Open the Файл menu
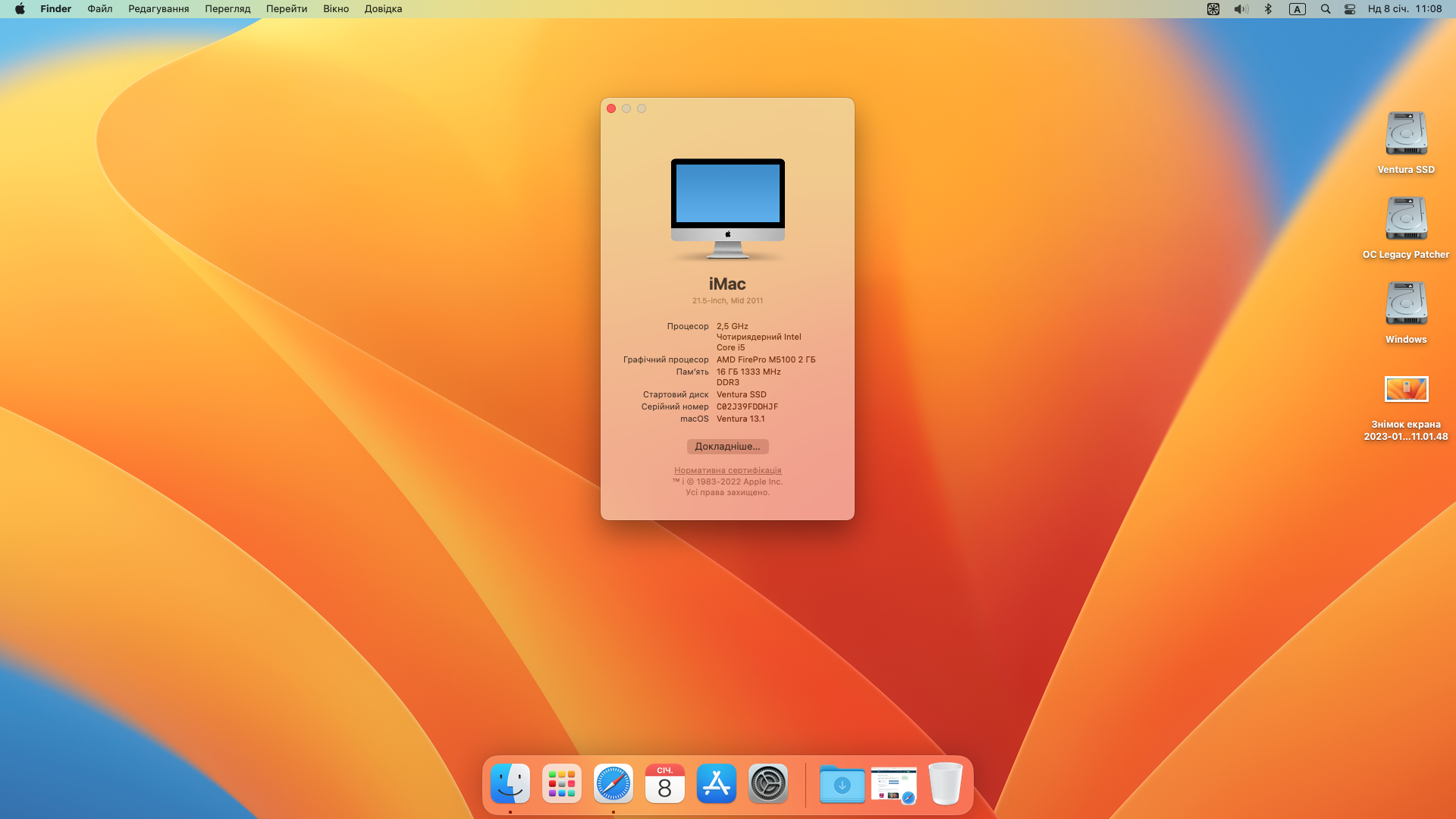This screenshot has height=819, width=1456. [100, 9]
